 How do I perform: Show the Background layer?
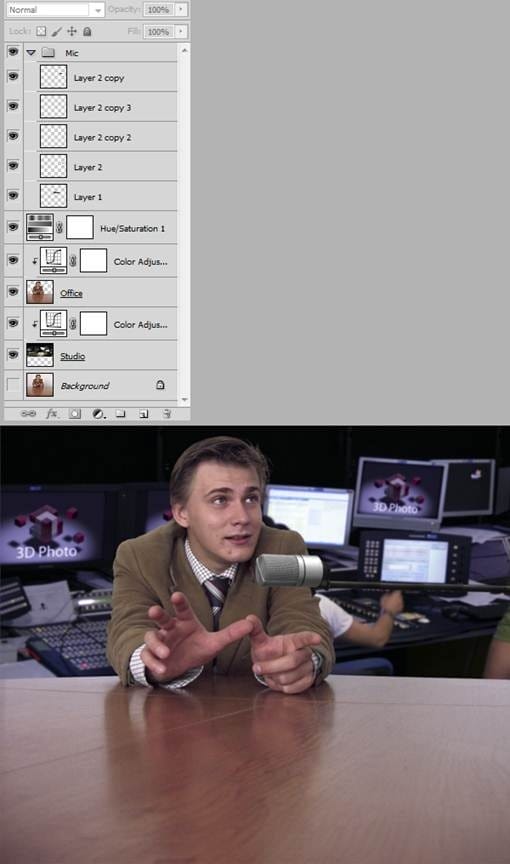(13, 385)
